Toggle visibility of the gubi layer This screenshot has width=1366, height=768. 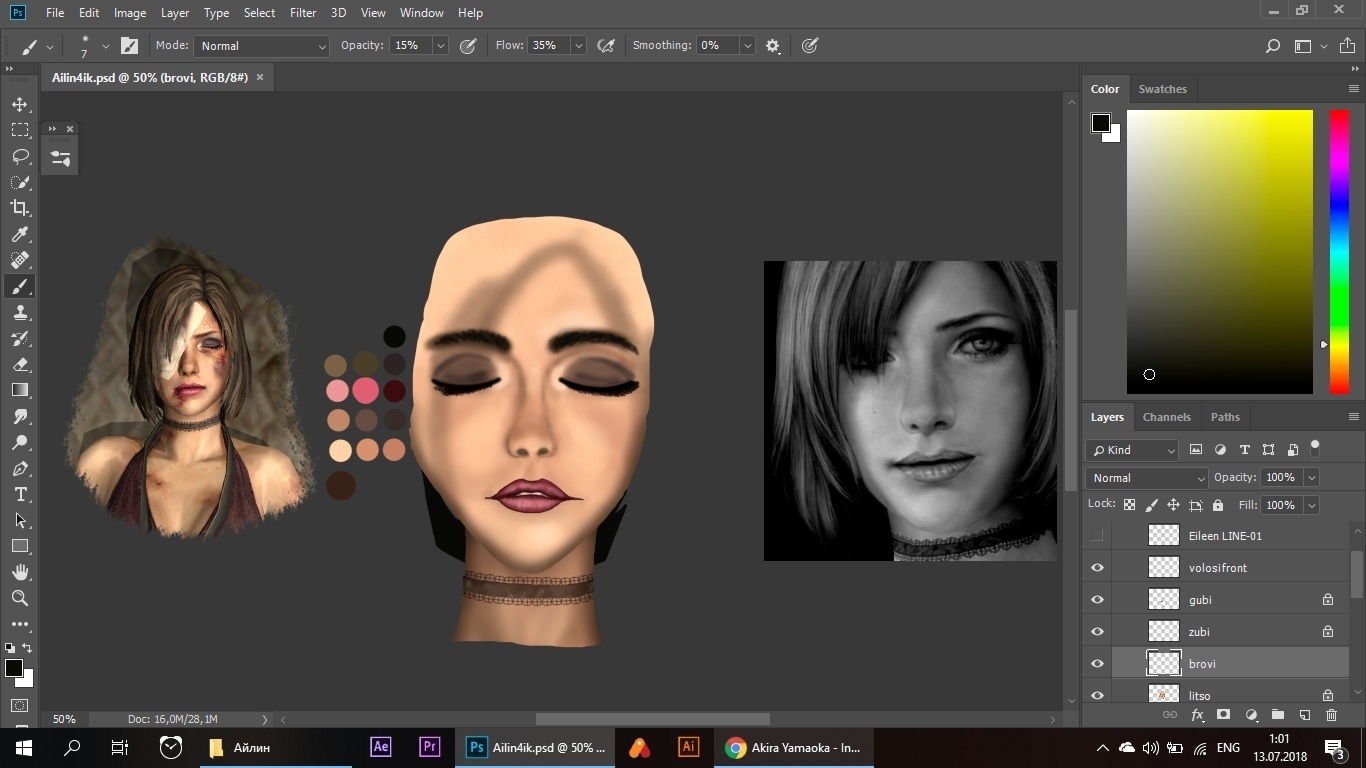coord(1097,600)
